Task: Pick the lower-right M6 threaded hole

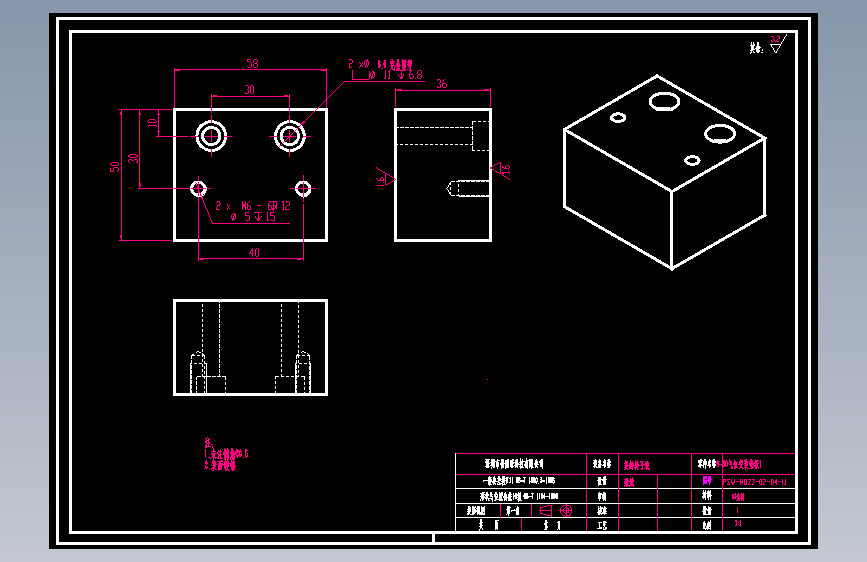Action: point(303,189)
